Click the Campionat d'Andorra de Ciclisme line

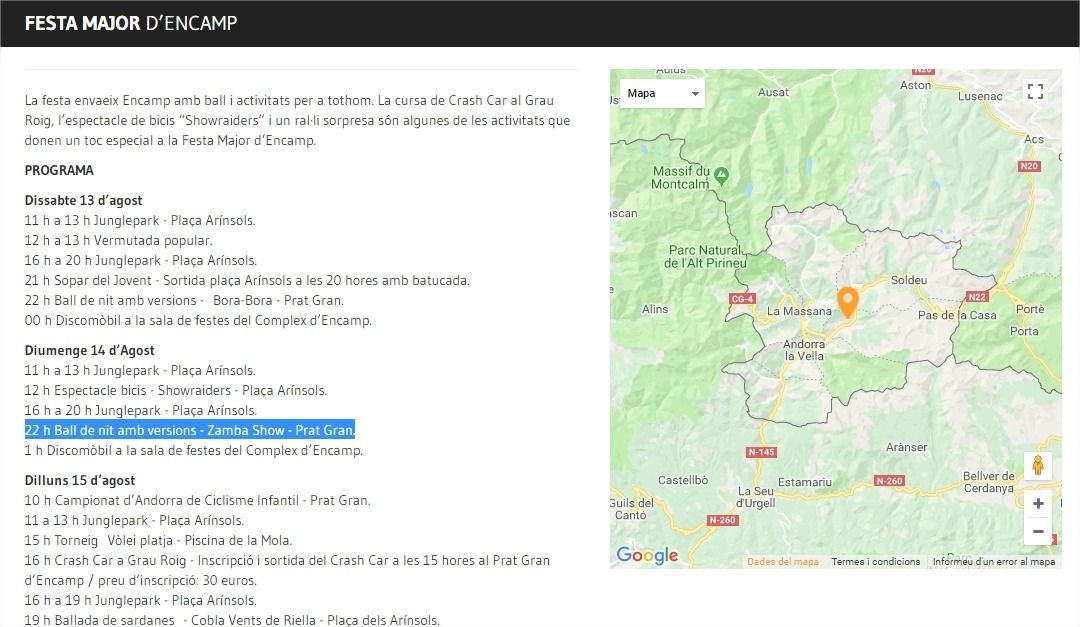pyautogui.click(x=198, y=500)
